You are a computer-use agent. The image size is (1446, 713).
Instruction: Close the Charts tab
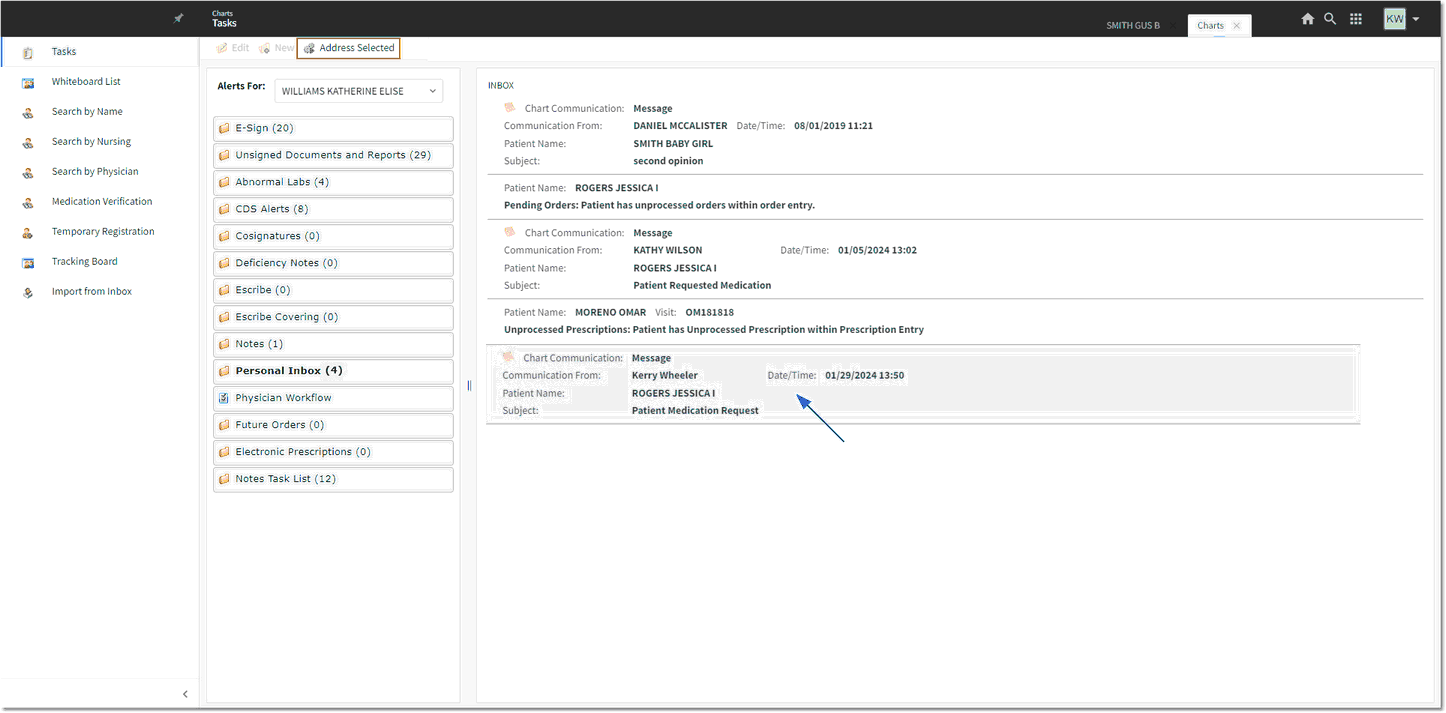[x=1237, y=26]
